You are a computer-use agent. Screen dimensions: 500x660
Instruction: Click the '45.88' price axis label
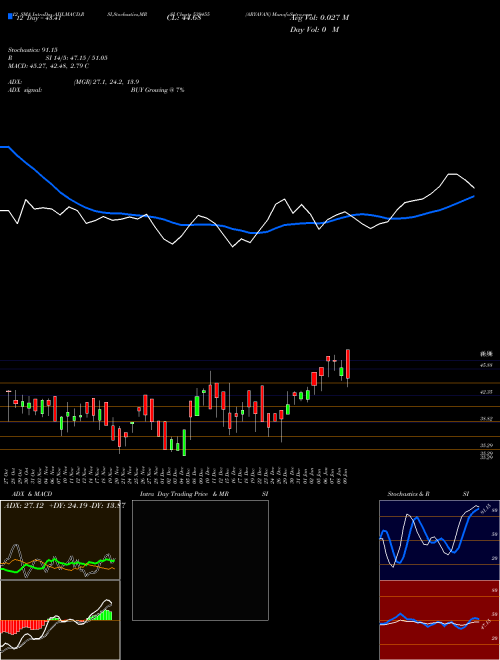487,365
